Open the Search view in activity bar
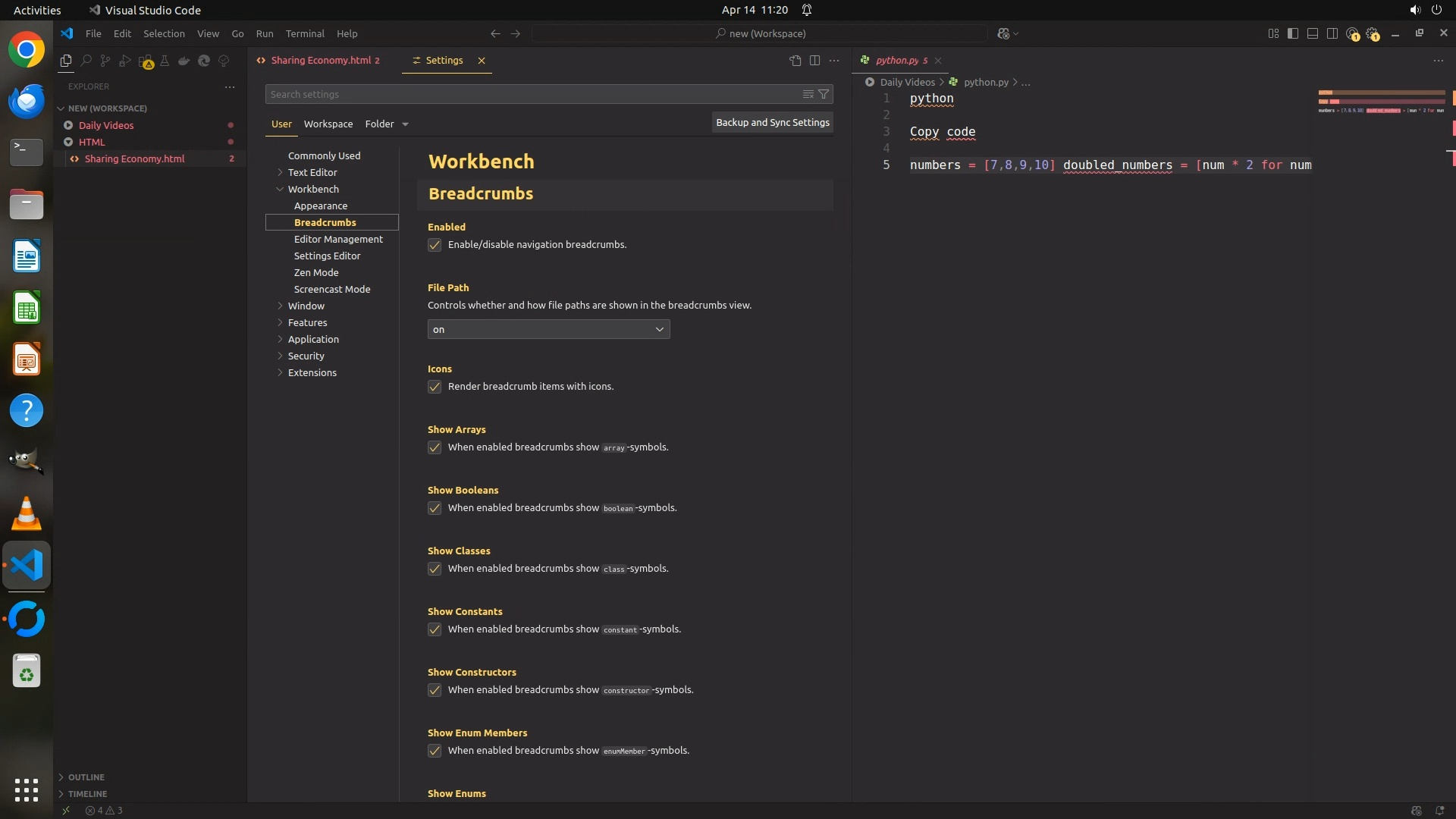The image size is (1456, 819). point(86,61)
